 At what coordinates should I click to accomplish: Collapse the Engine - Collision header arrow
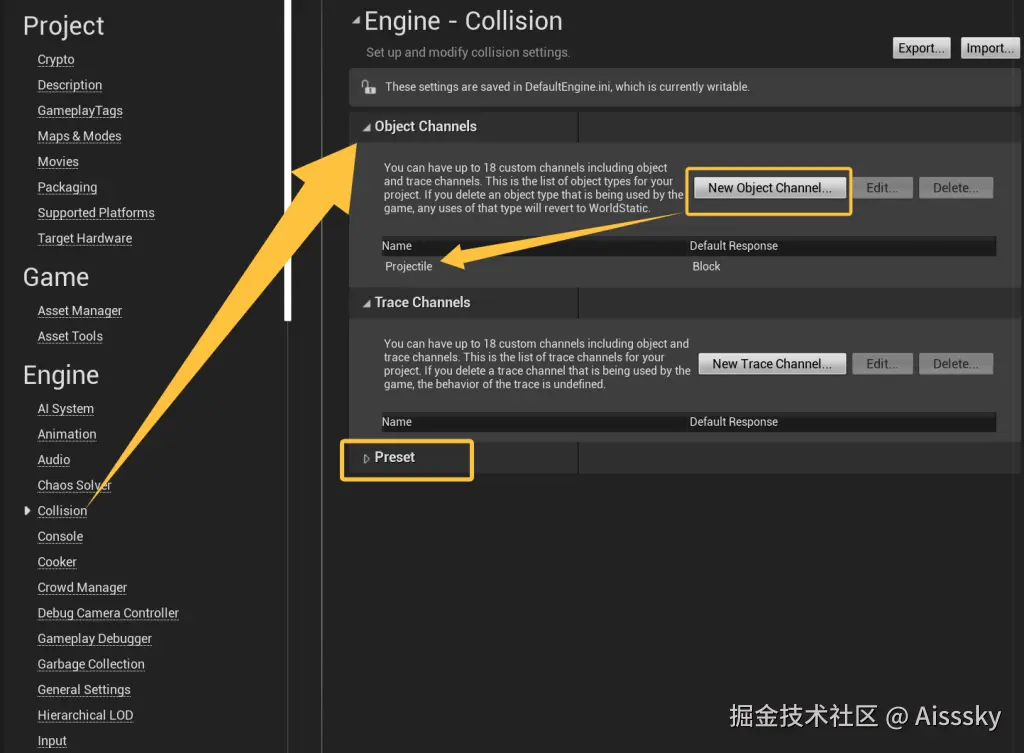pos(356,21)
